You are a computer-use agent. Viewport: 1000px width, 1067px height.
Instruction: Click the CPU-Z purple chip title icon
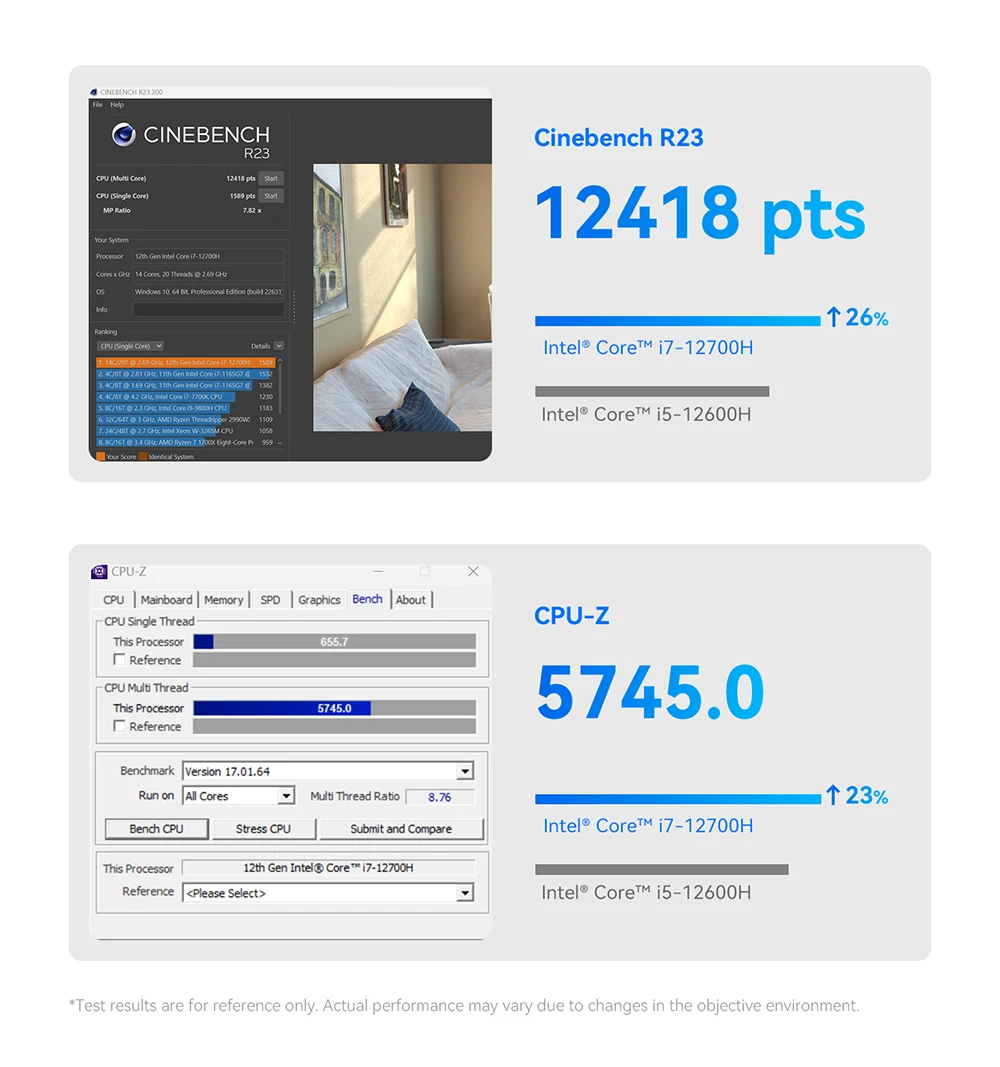coord(99,572)
